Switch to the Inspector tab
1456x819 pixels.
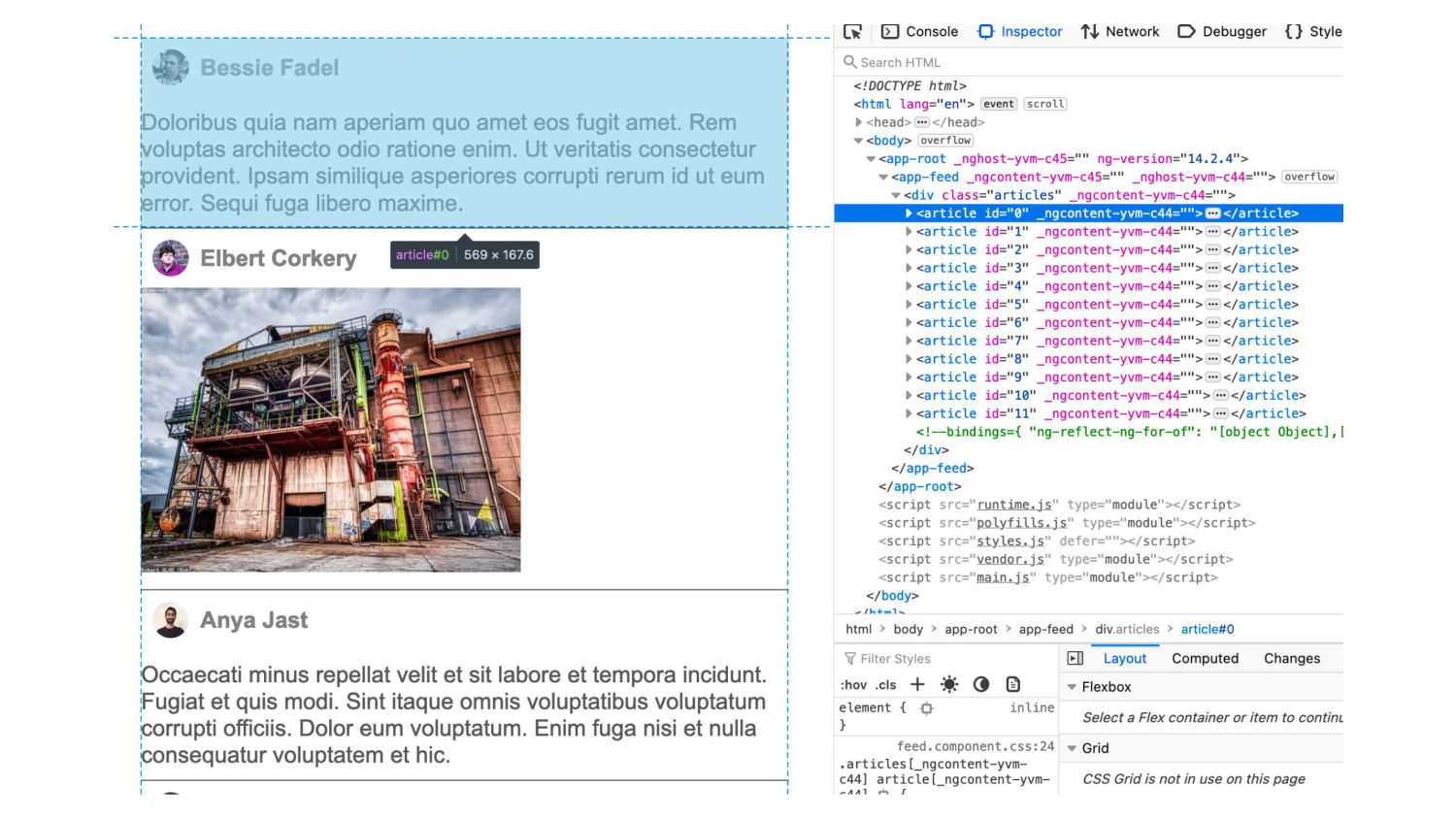click(1019, 32)
